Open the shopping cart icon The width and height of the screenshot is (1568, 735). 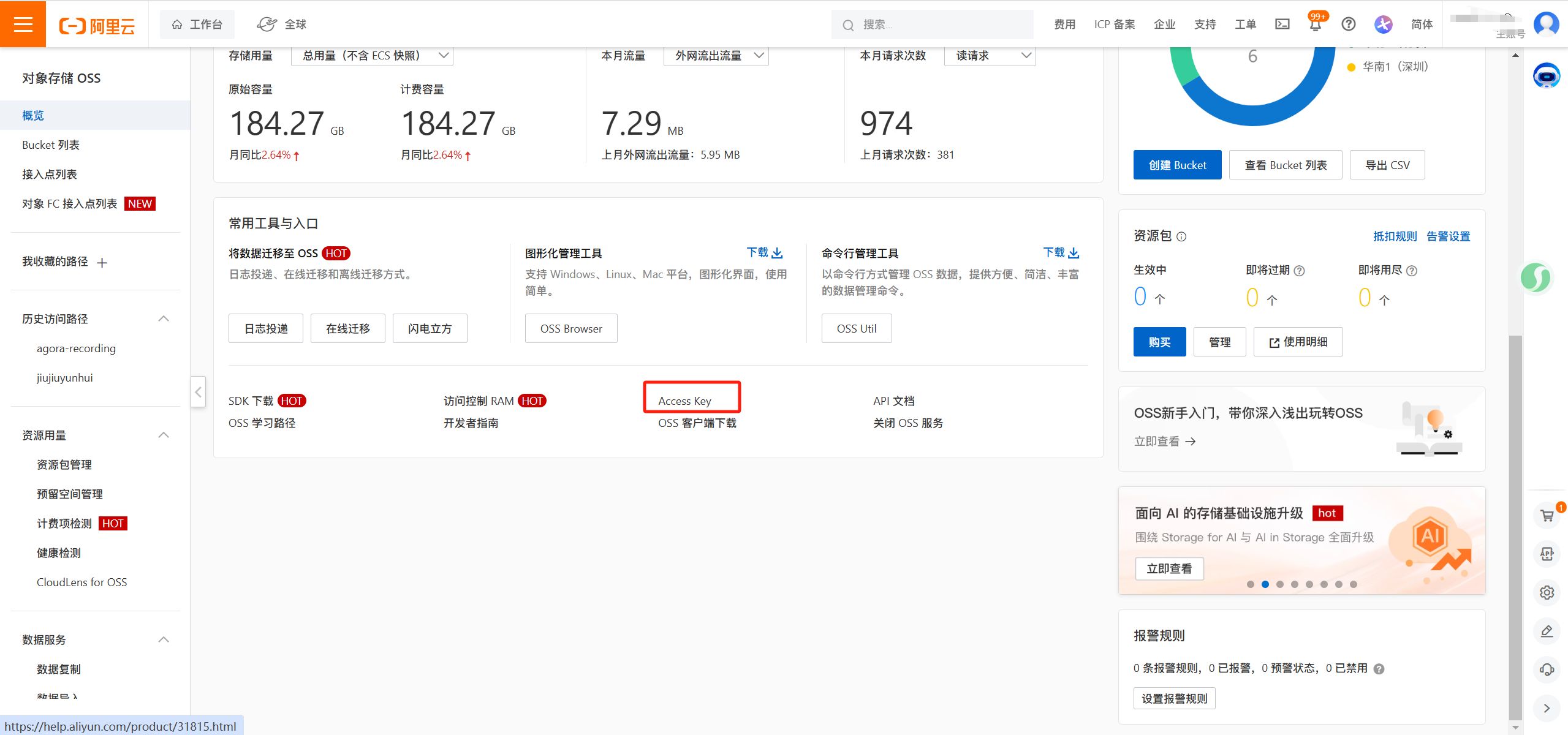(1547, 516)
